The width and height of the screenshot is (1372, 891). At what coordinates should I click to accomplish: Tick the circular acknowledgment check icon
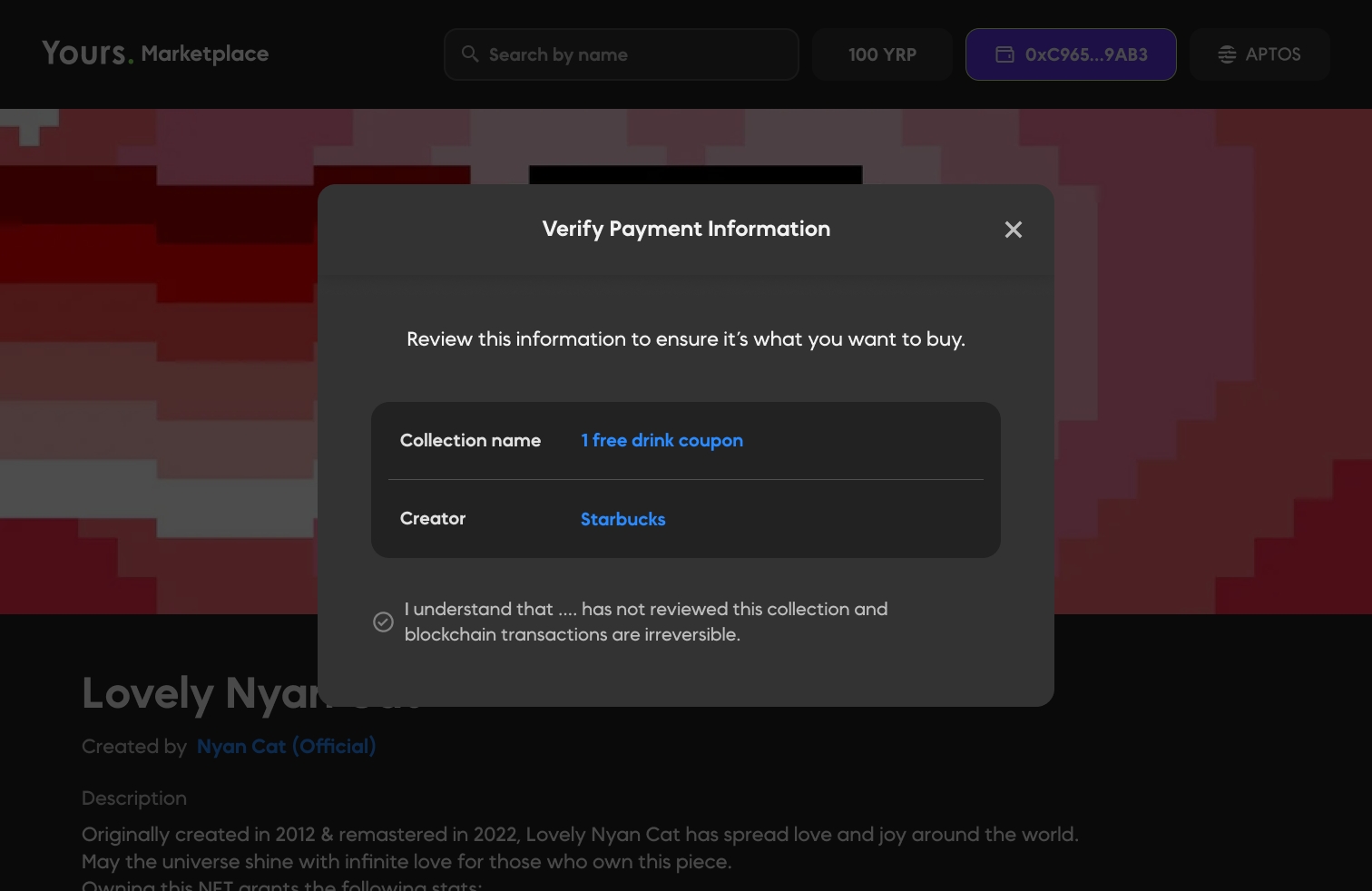pyautogui.click(x=383, y=622)
